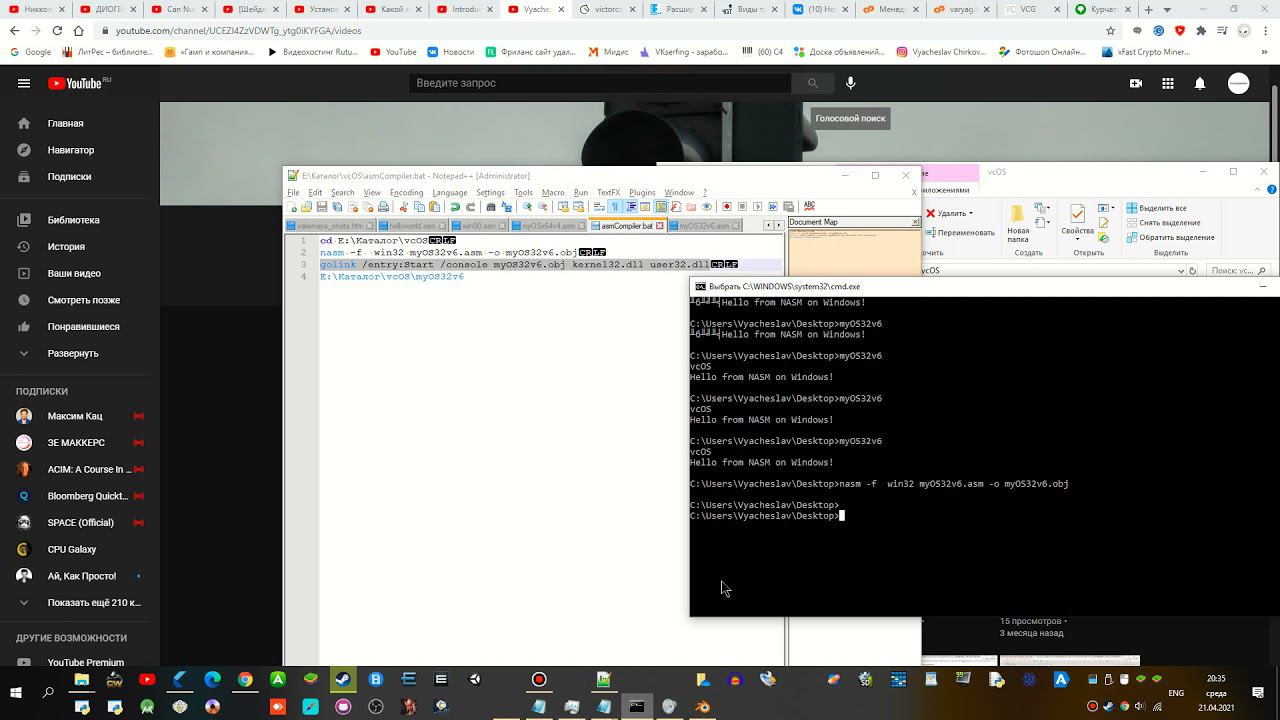The height and width of the screenshot is (720, 1280).
Task: Click the voice search microphone icon
Action: pyautogui.click(x=851, y=83)
